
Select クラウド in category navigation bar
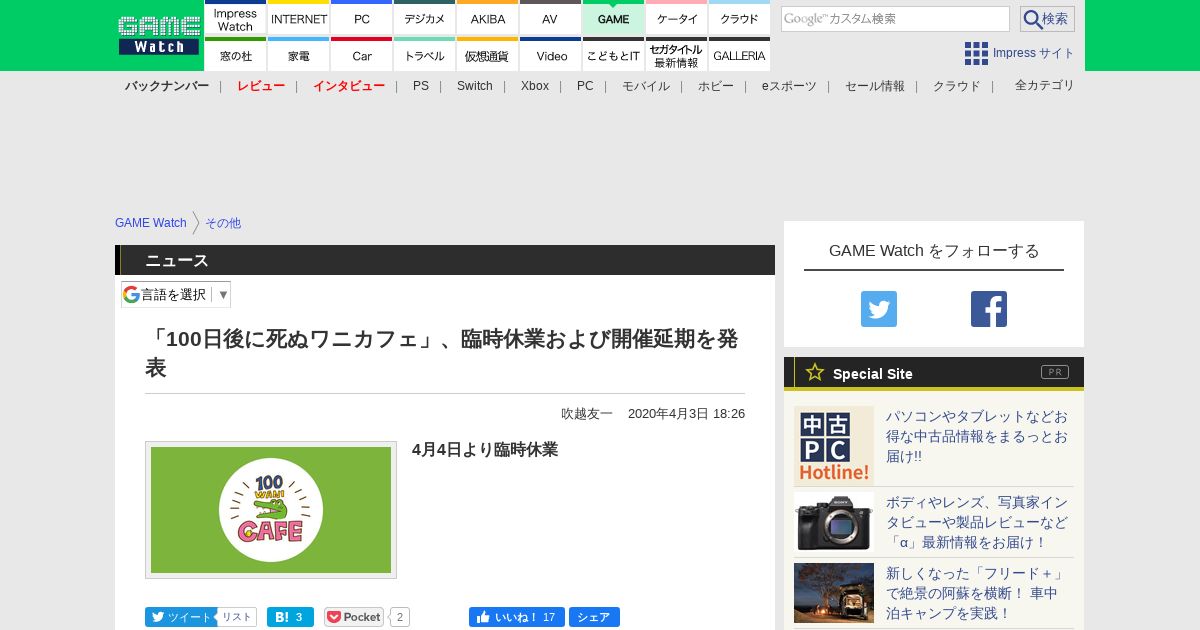957,86
